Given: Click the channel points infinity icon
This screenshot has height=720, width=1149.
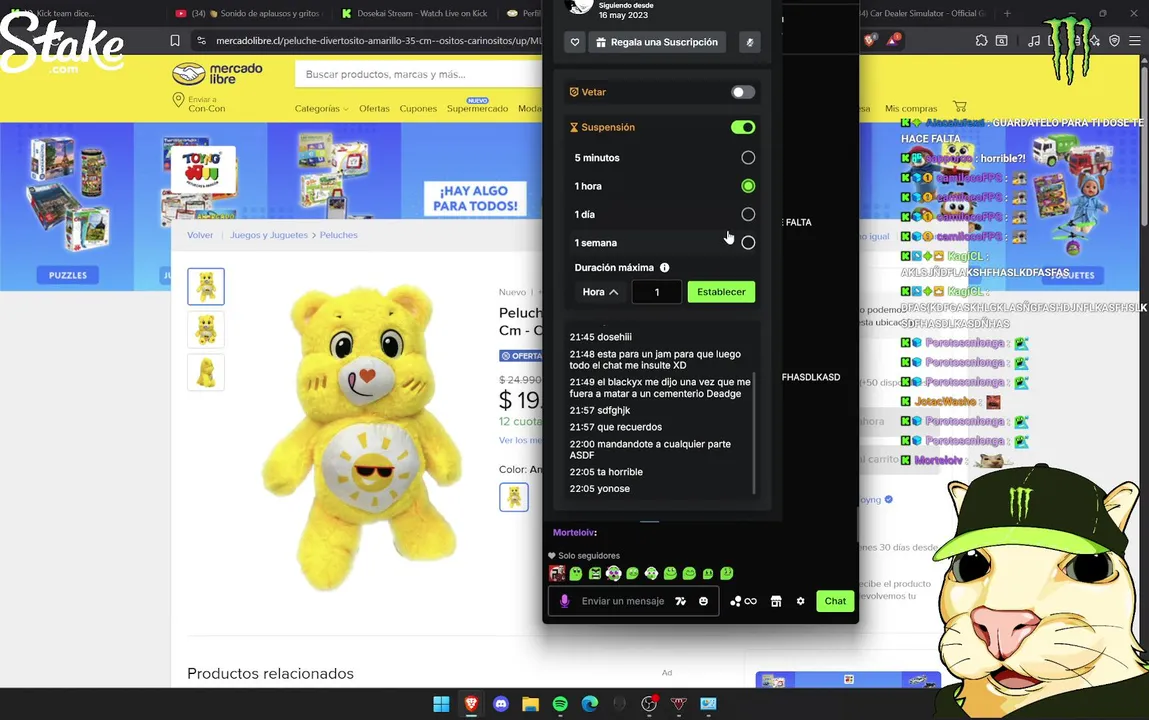Looking at the screenshot, I should tap(743, 601).
